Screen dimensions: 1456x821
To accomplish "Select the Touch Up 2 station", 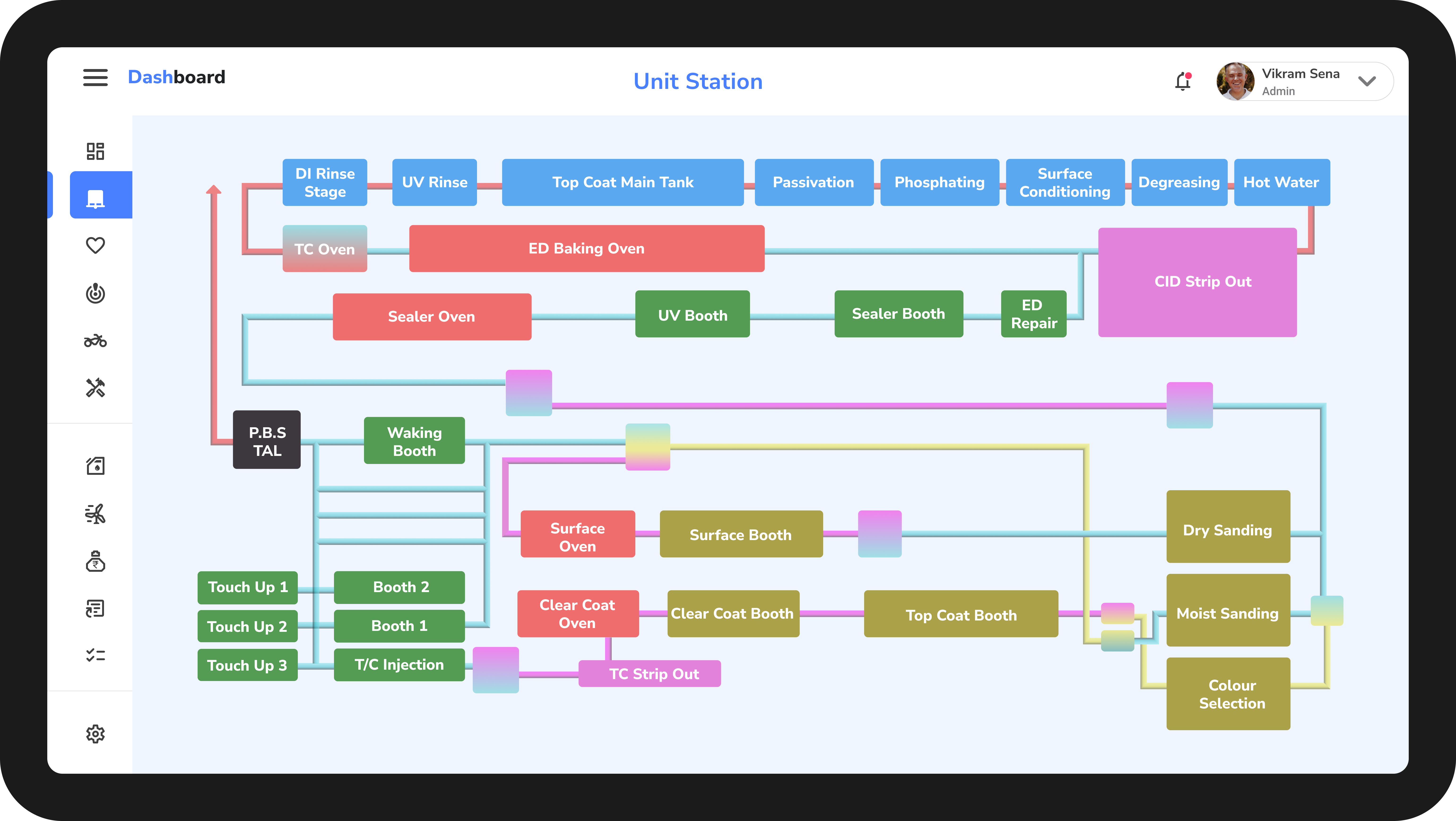I will (247, 626).
